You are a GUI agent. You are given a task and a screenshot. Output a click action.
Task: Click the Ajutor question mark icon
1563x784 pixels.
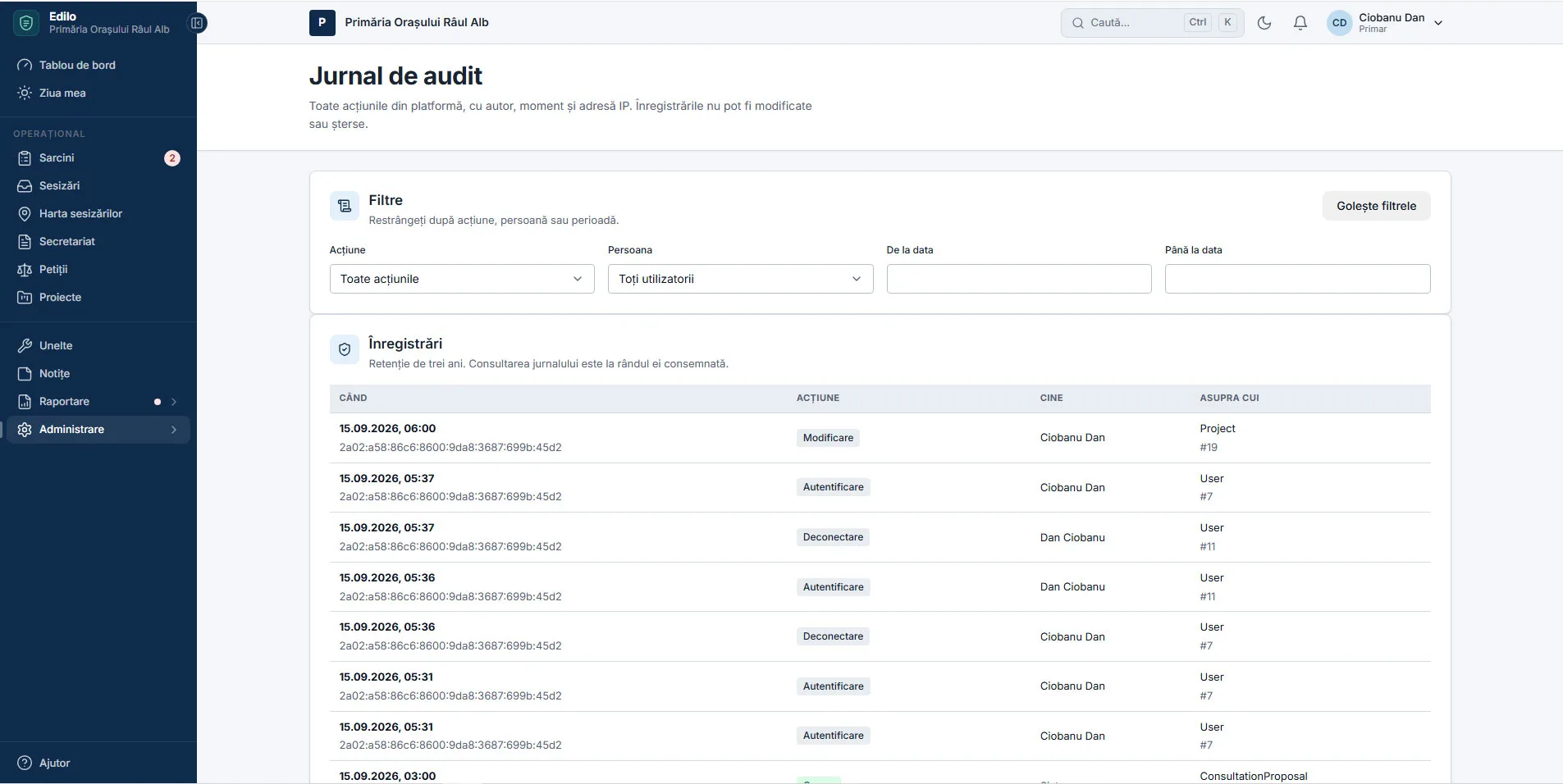(x=25, y=763)
